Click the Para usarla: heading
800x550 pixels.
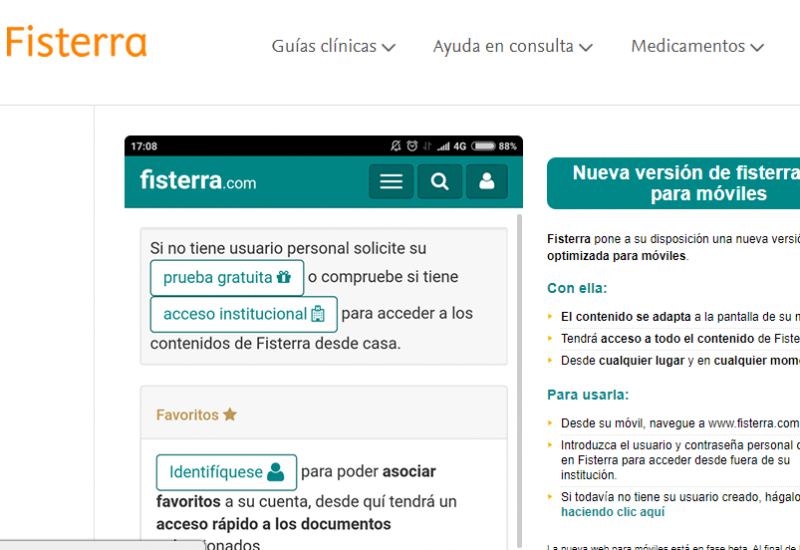[588, 395]
